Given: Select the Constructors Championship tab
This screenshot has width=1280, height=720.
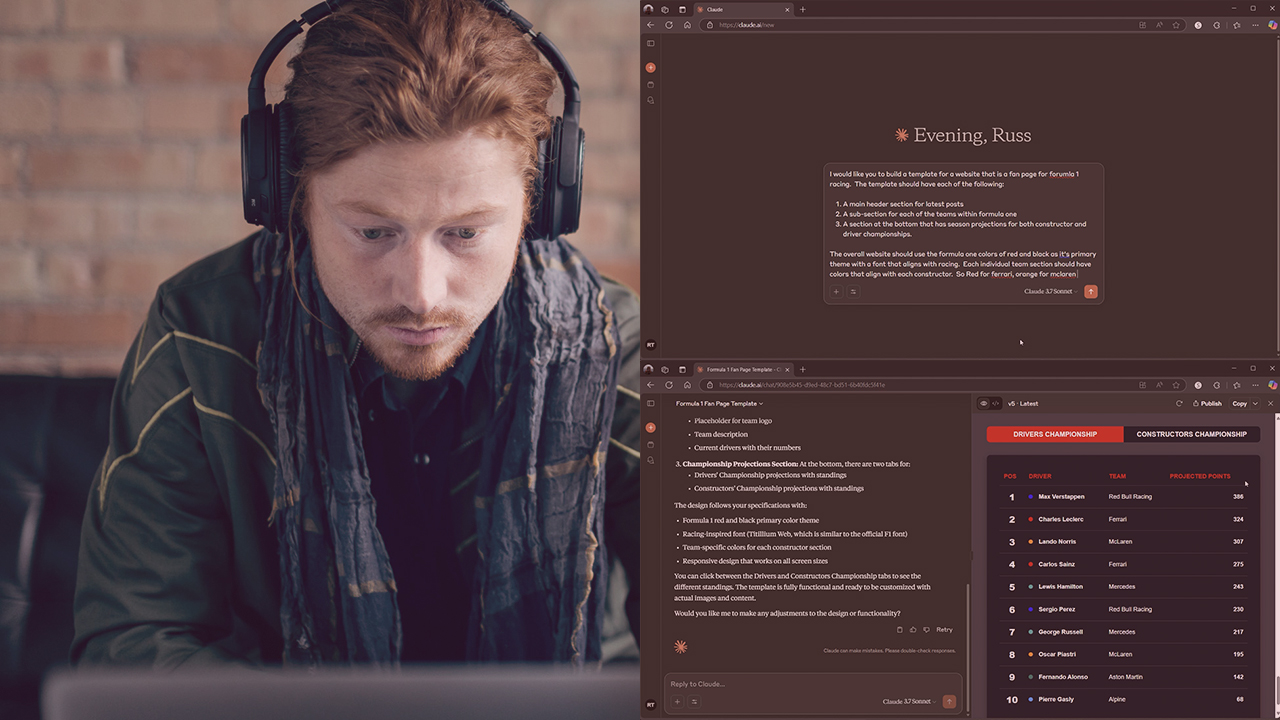Looking at the screenshot, I should (1191, 434).
